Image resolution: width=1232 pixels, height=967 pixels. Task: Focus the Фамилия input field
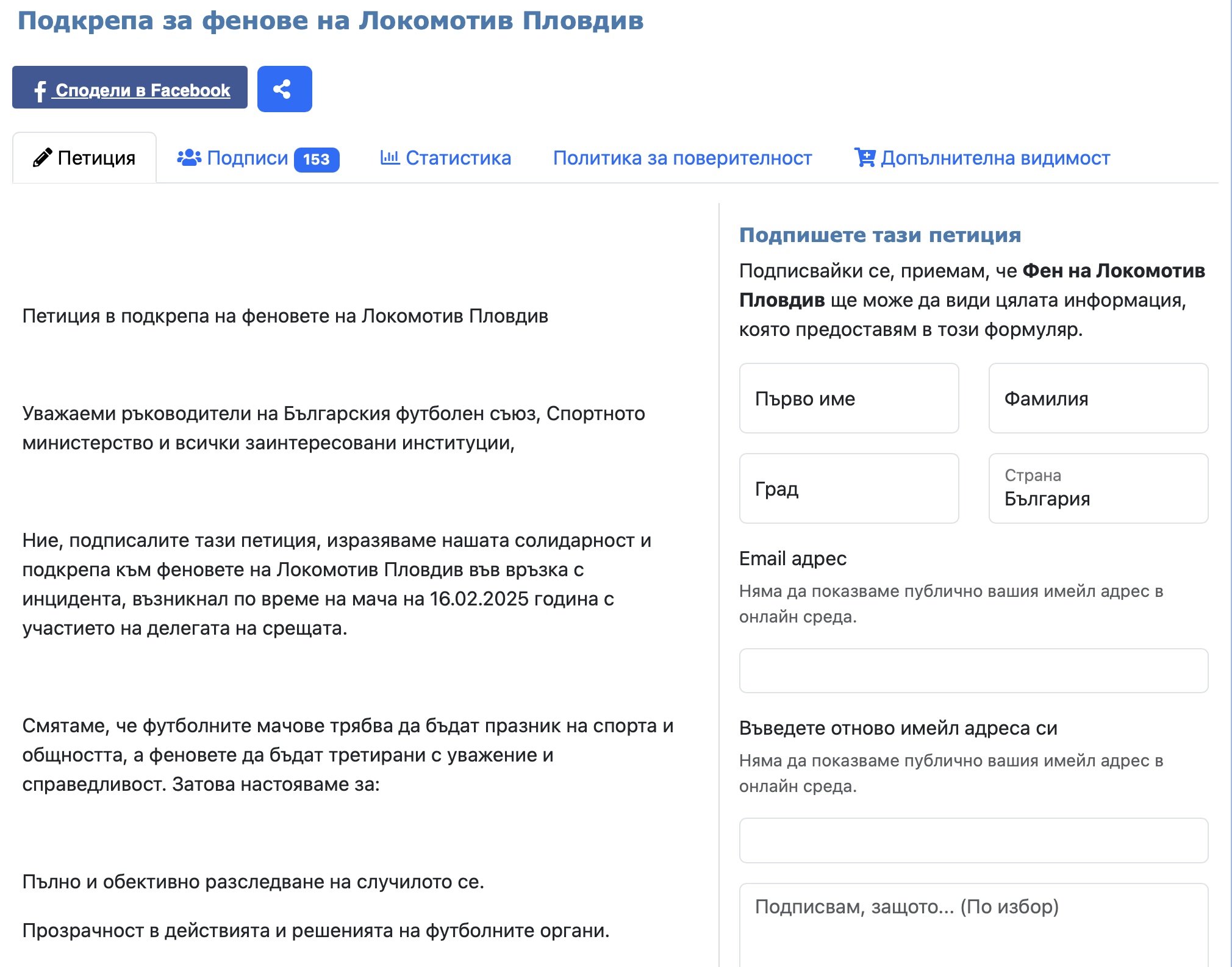(x=1098, y=398)
